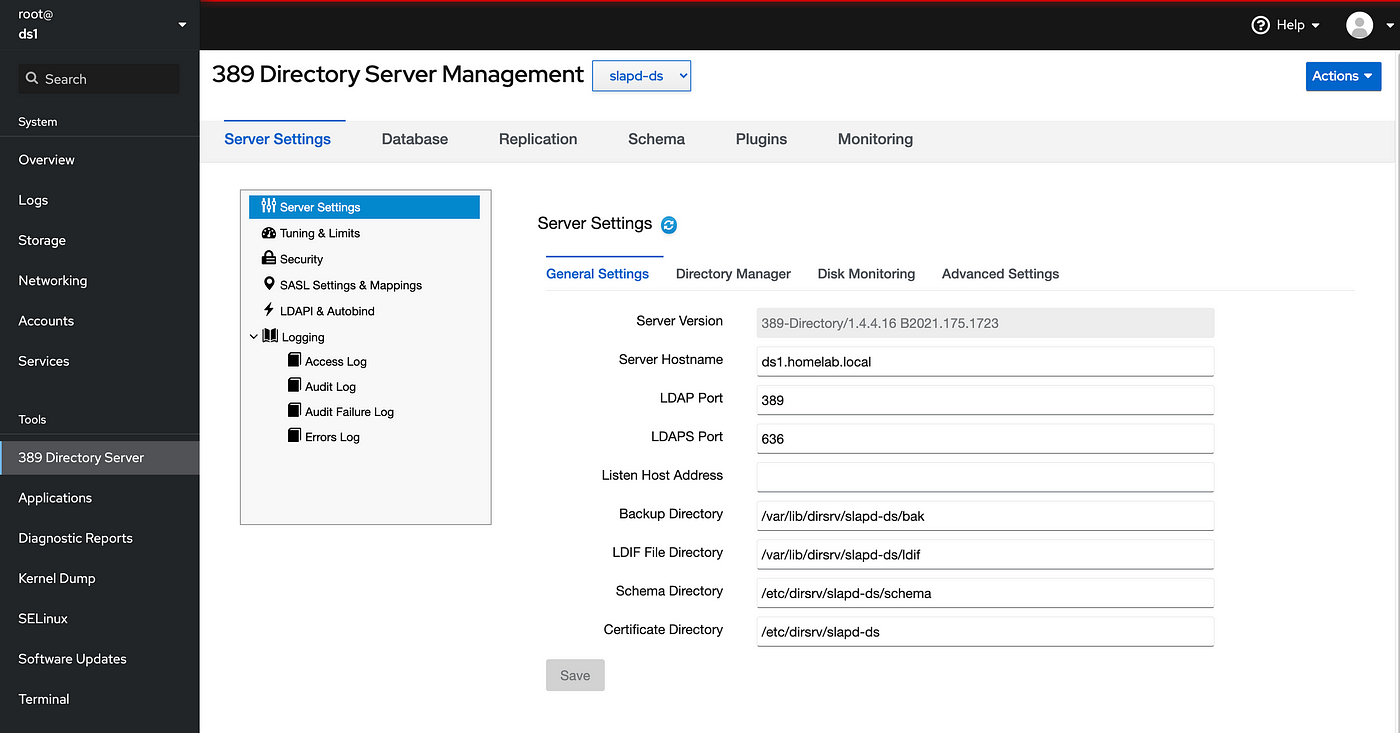Open Logs in the sidebar
Viewport: 1400px width, 733px height.
tap(100, 200)
